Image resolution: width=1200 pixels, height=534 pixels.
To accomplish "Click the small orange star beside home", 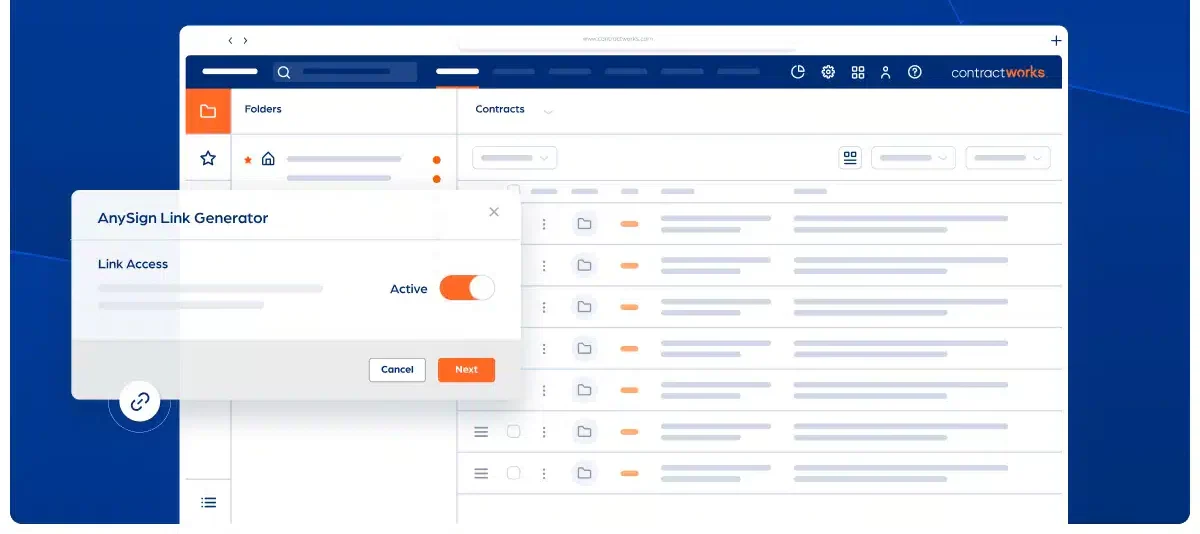I will coord(248,159).
